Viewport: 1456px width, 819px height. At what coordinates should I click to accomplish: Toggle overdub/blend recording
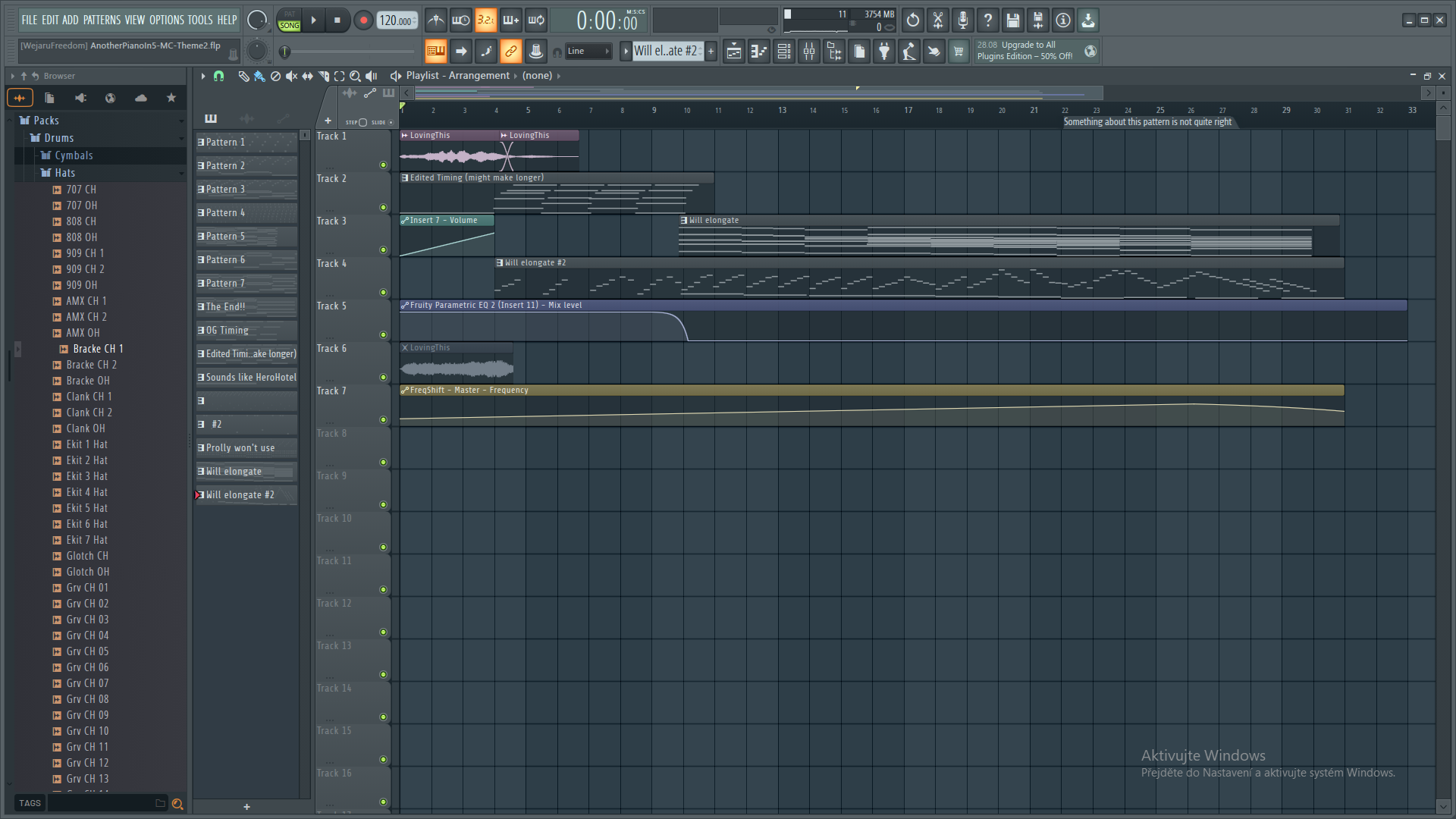click(x=510, y=20)
